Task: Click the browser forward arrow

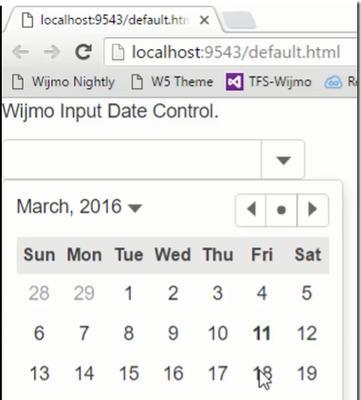Action: coord(51,52)
